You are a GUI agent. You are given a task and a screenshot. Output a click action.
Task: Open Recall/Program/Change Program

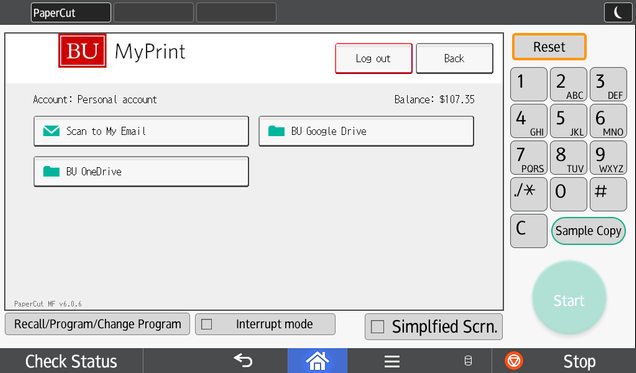pyautogui.click(x=97, y=324)
